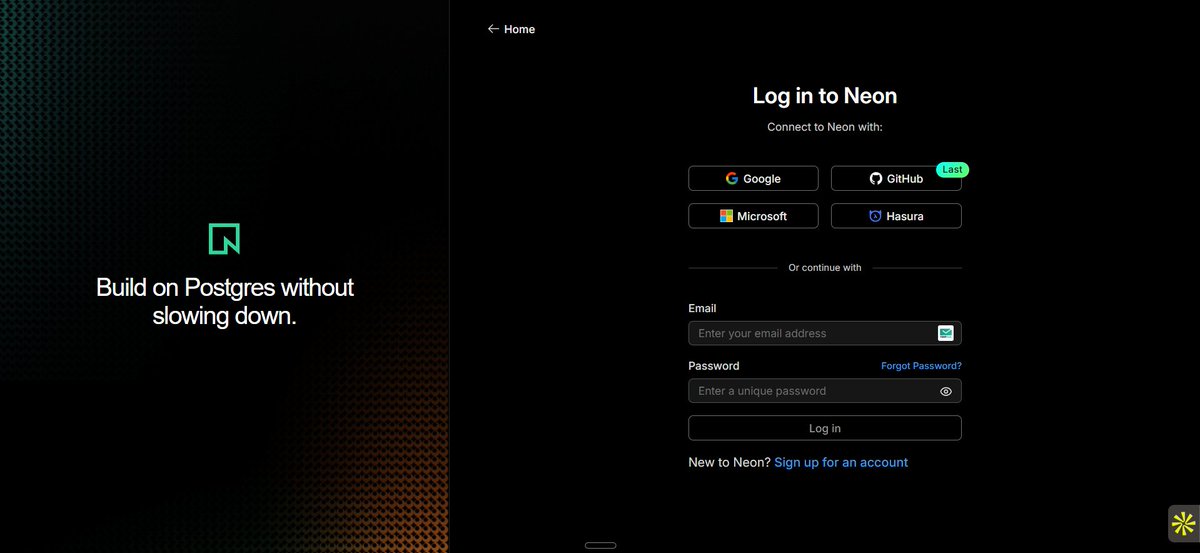The image size is (1200, 553).
Task: Toggle password visibility with the eye icon
Action: coord(946,391)
